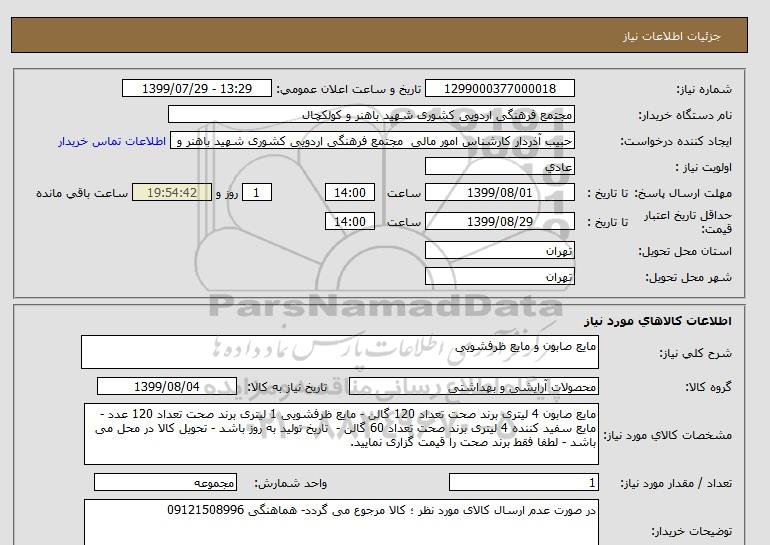Select the delivery city field تهران
Image resolution: width=770 pixels, height=545 pixels.
click(499, 276)
